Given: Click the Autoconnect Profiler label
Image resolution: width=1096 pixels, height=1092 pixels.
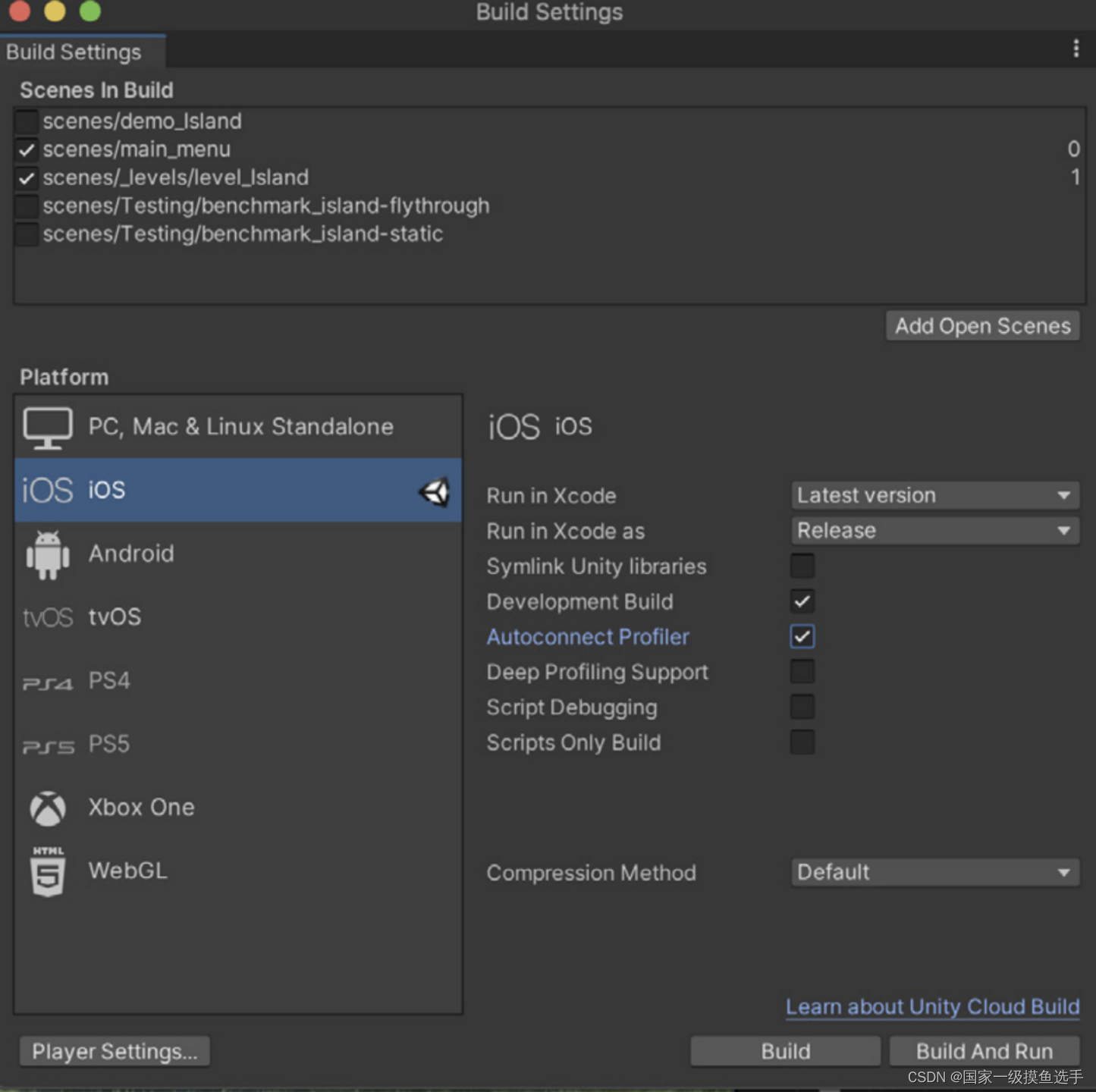Looking at the screenshot, I should coord(588,637).
